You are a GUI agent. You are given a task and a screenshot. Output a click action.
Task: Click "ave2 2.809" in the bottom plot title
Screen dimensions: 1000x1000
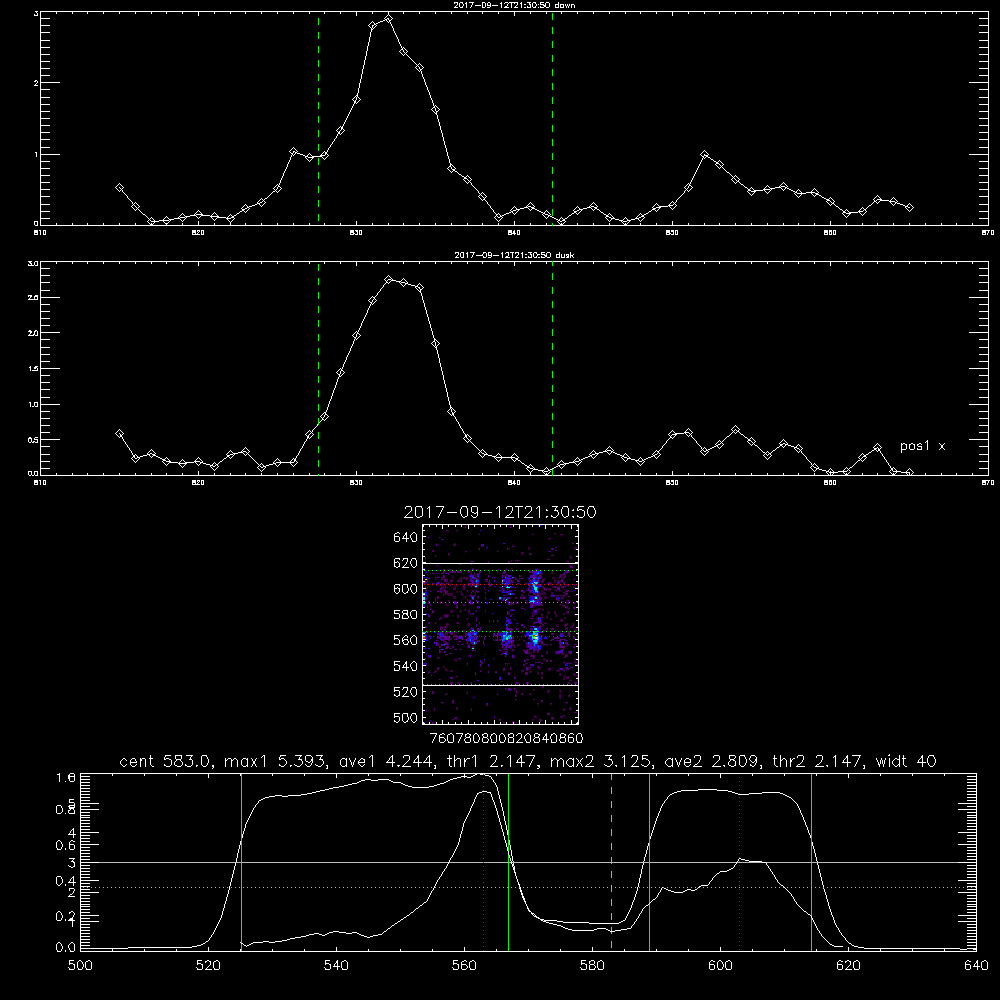[712, 761]
